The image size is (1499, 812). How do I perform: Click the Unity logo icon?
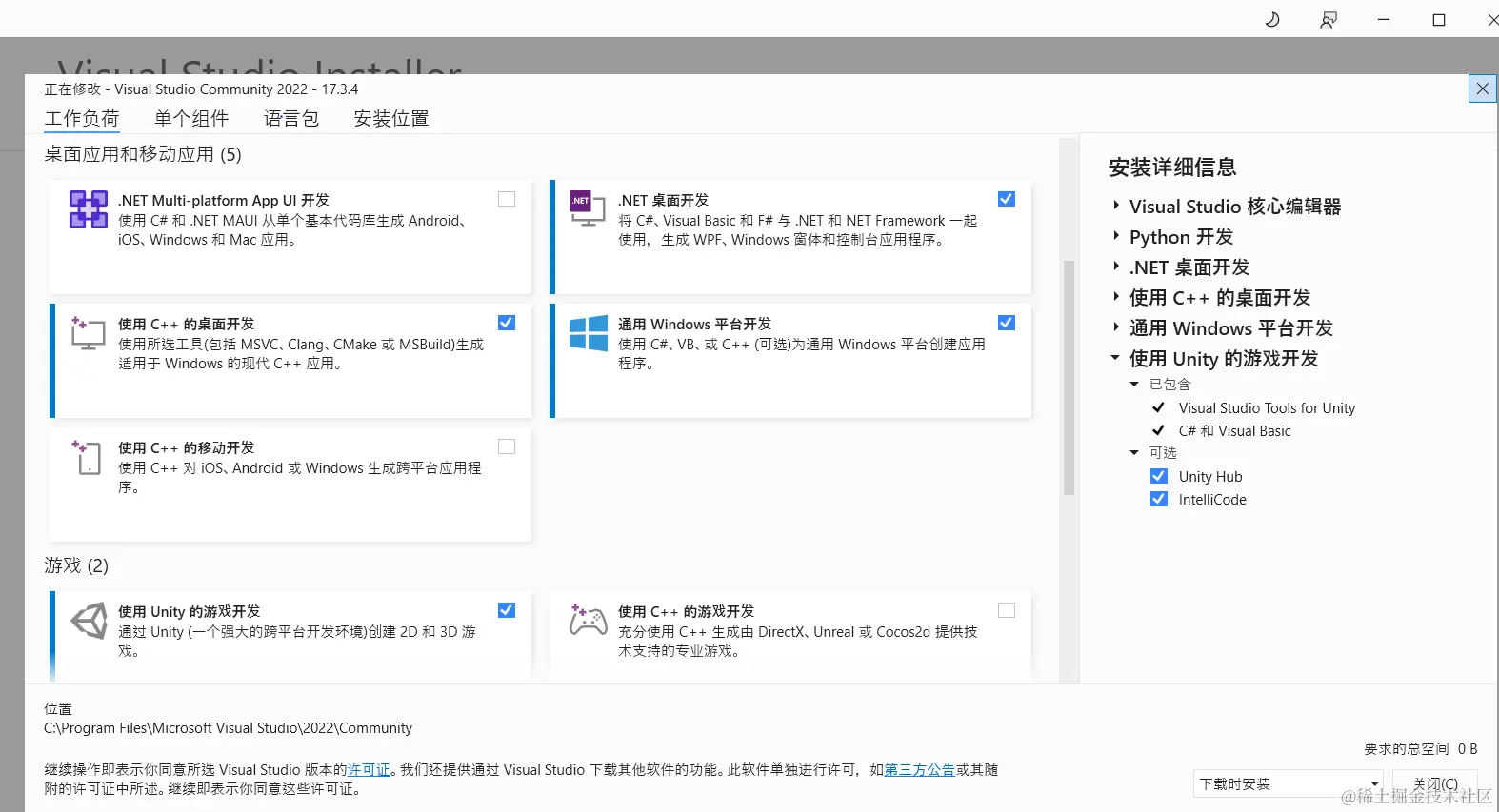89,621
